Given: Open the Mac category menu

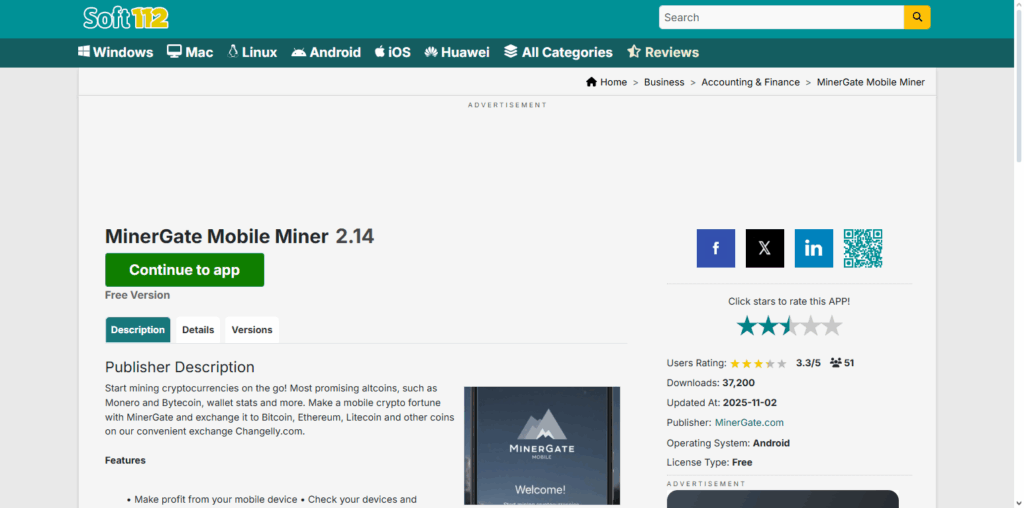Looking at the screenshot, I should click(190, 52).
